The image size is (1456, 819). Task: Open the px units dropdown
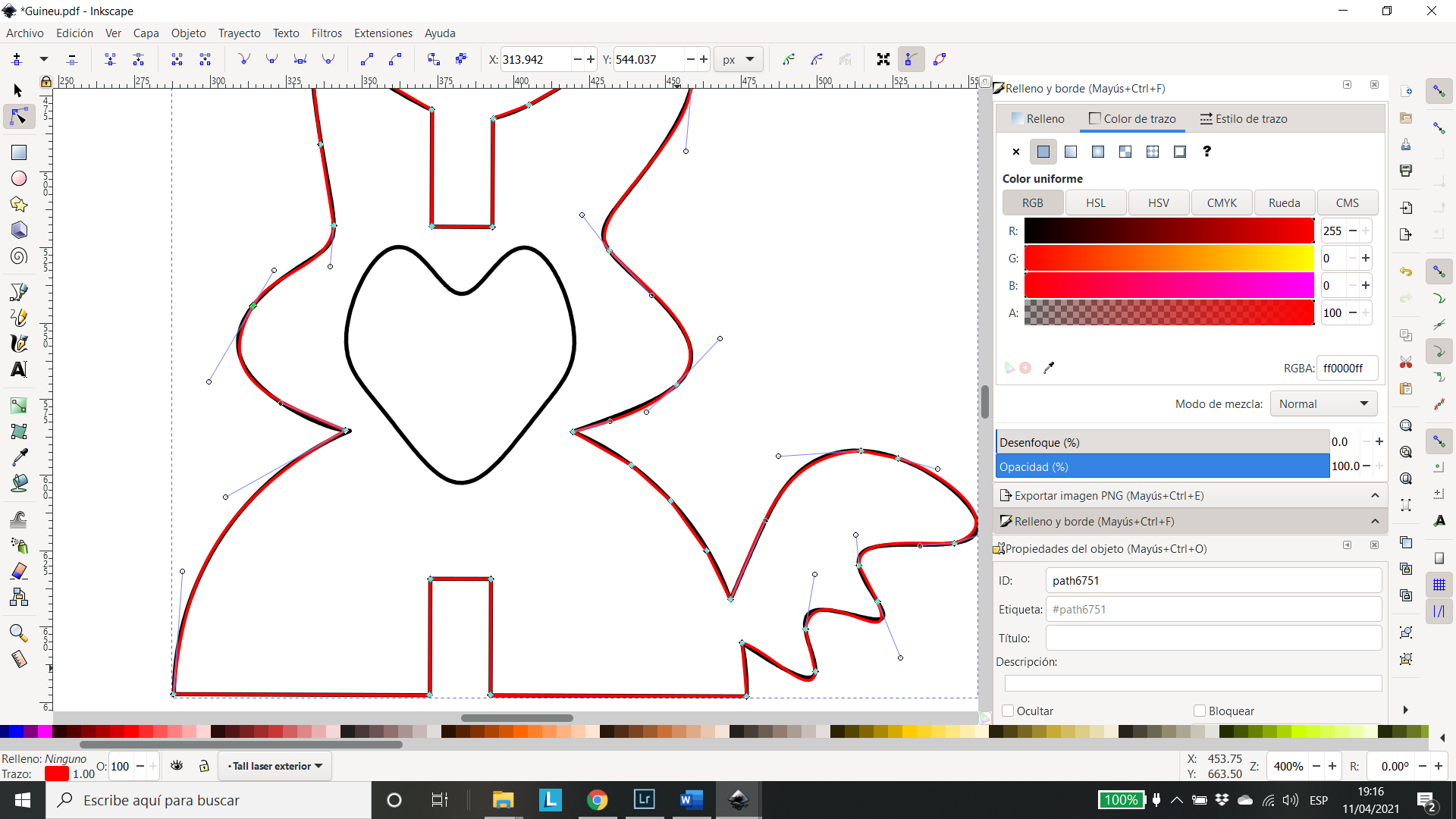click(738, 59)
